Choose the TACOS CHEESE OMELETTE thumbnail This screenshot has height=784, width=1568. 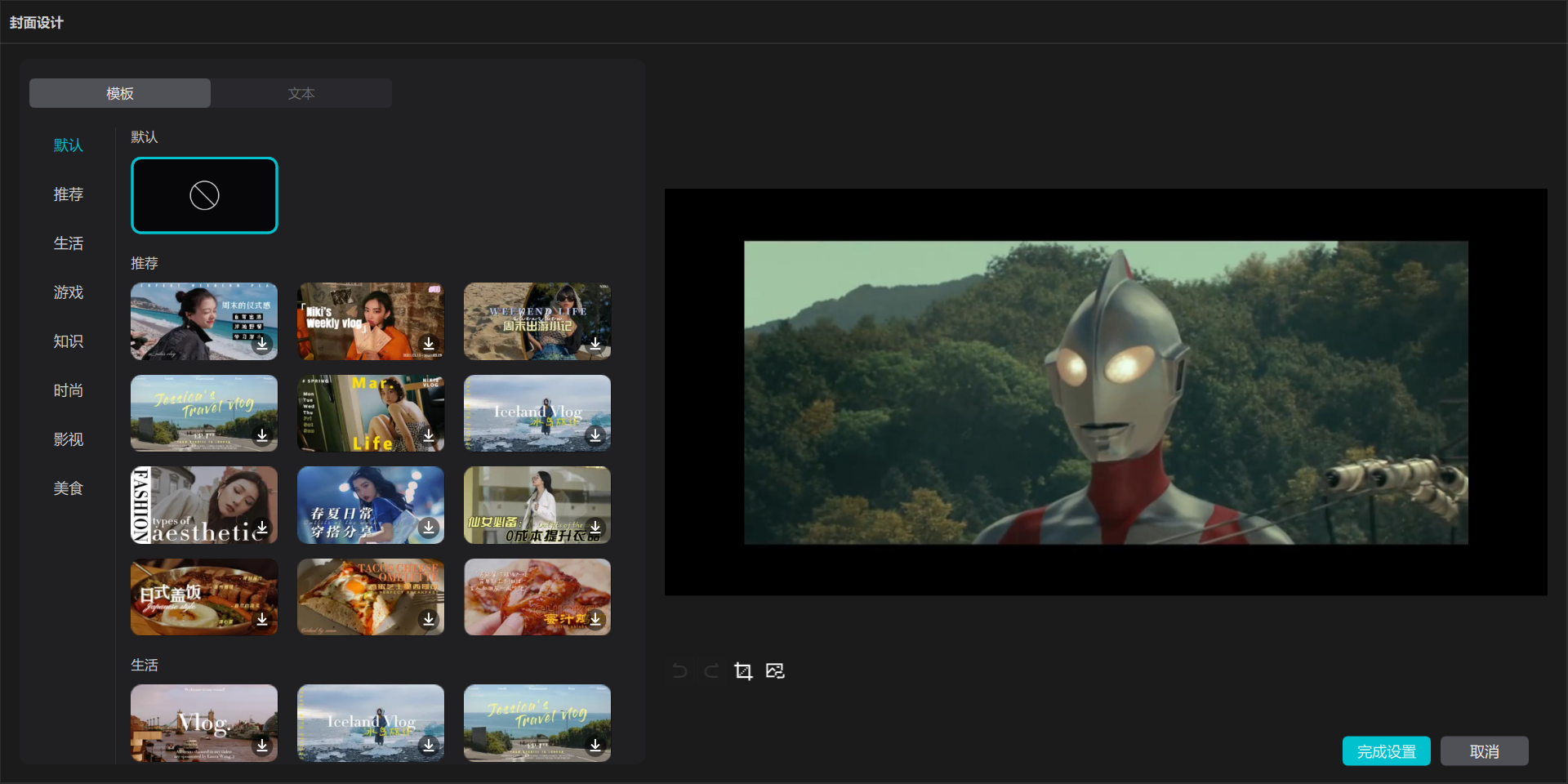[x=371, y=597]
